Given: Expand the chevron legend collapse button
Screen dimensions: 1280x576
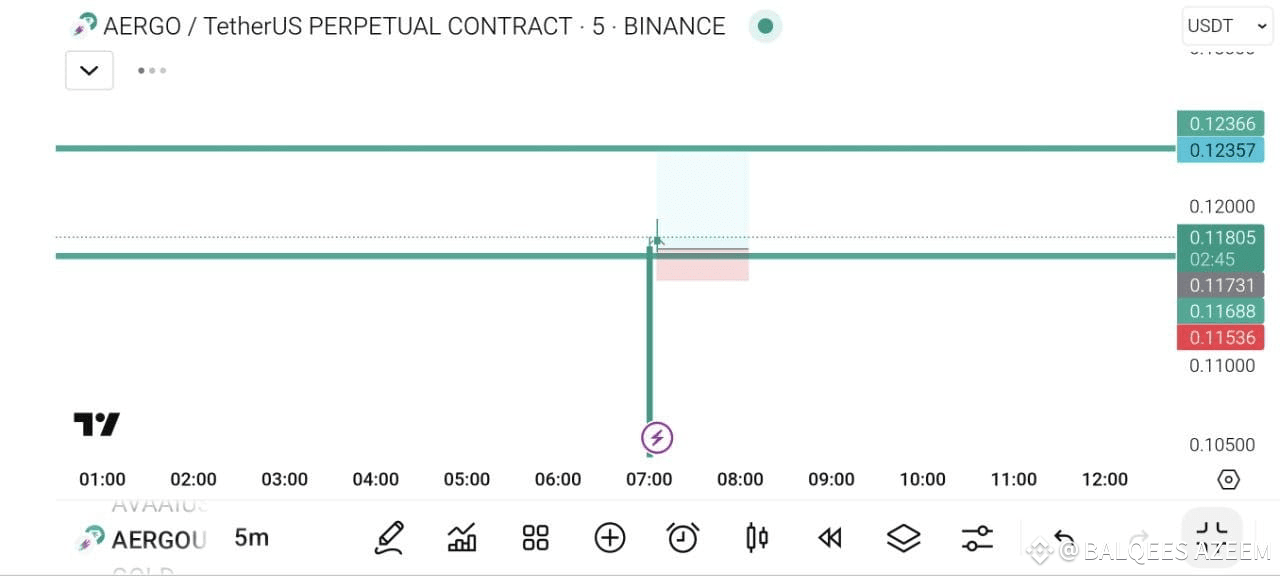Looking at the screenshot, I should pos(89,70).
